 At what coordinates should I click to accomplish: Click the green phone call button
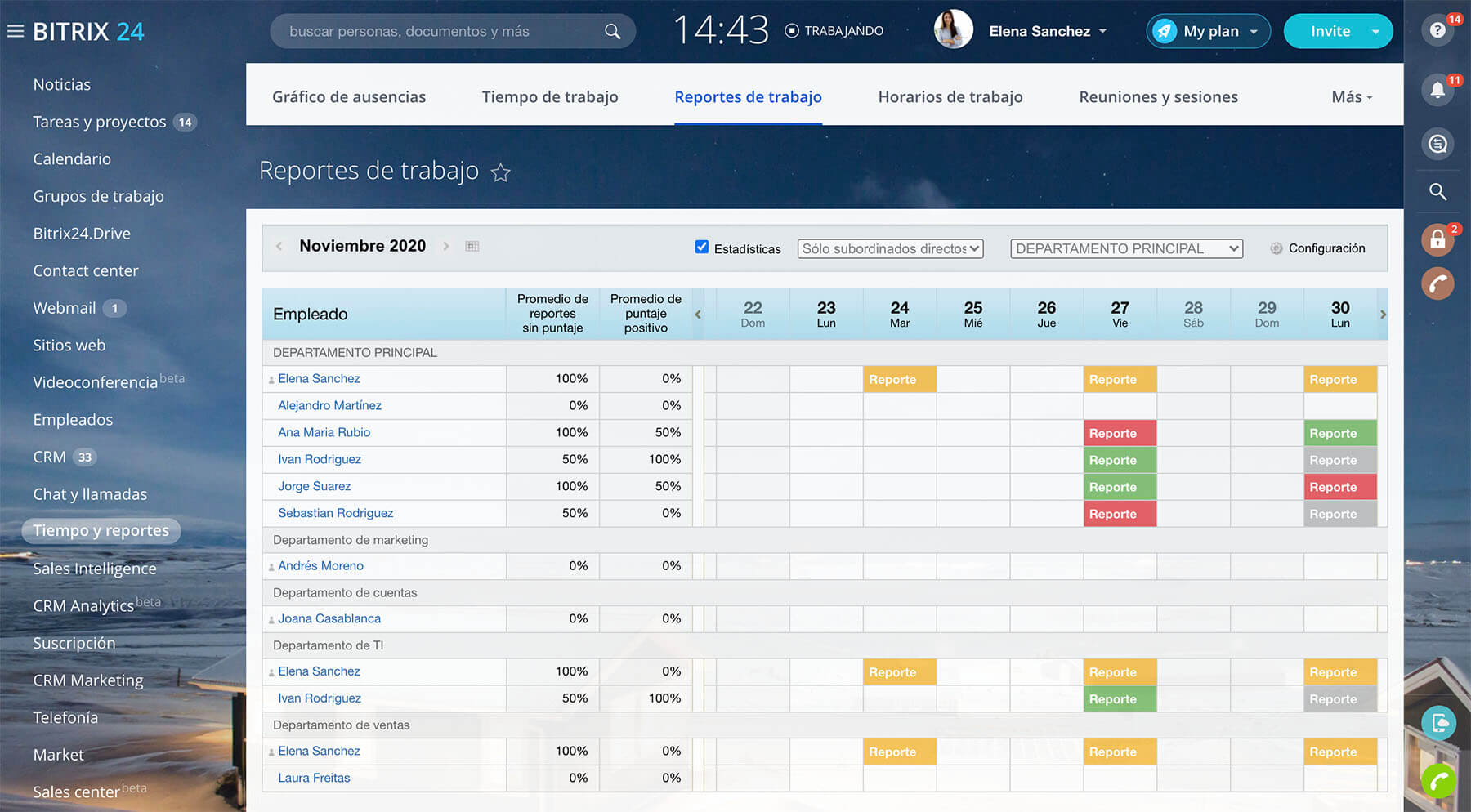(x=1438, y=780)
